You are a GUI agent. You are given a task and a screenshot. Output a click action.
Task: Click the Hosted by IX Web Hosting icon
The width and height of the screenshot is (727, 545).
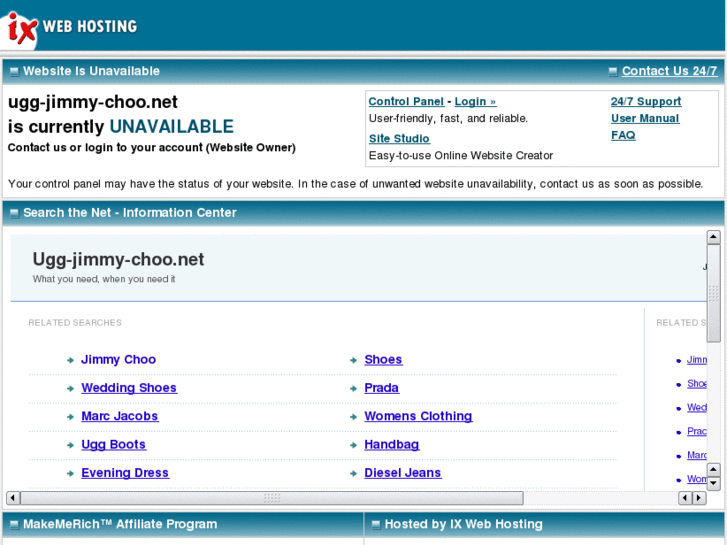(376, 525)
